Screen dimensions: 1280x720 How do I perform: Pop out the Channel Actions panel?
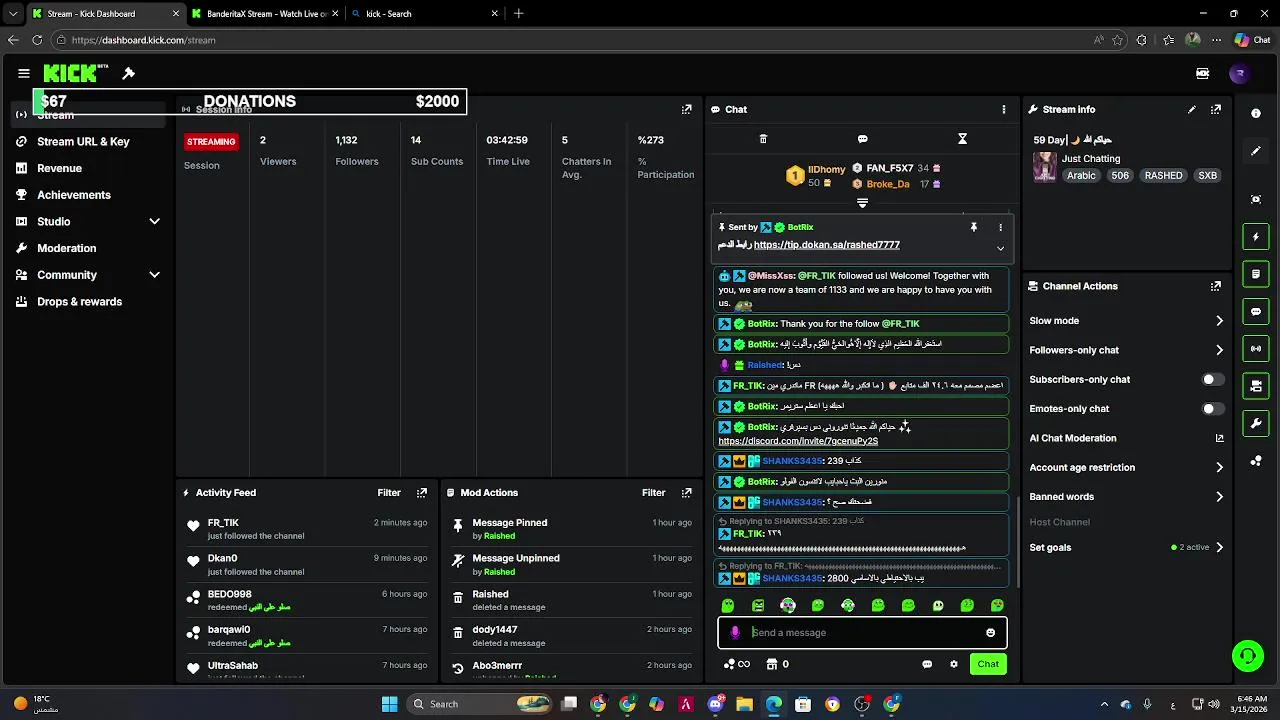coord(1216,286)
